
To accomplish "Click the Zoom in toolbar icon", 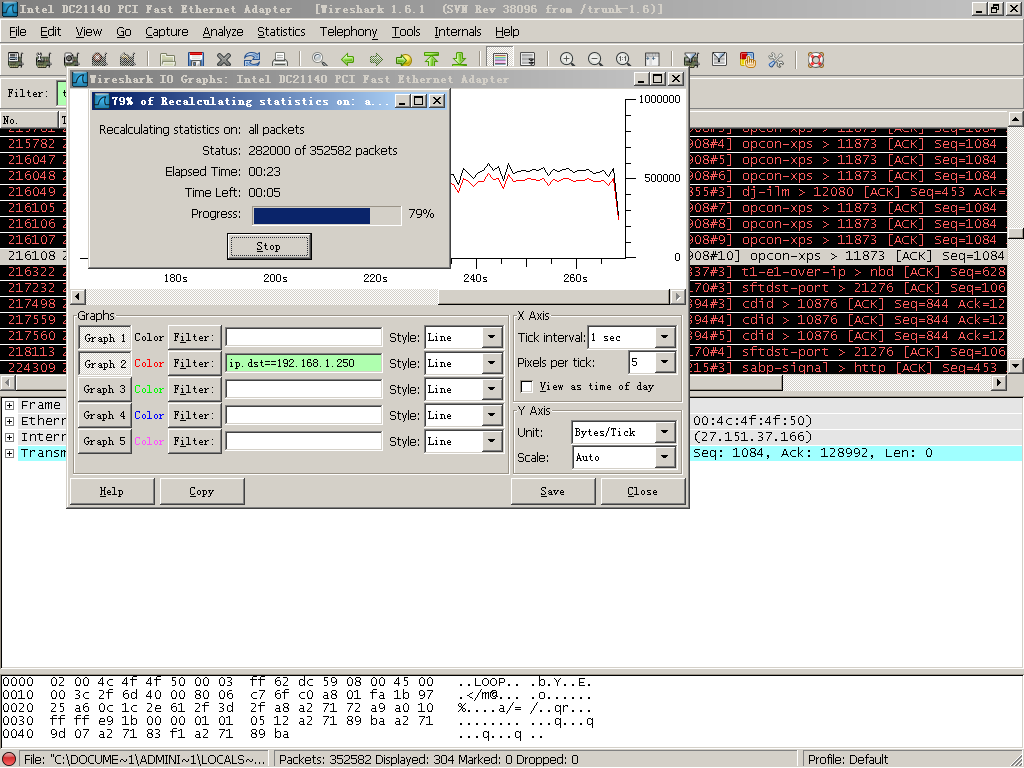I will coord(567,60).
